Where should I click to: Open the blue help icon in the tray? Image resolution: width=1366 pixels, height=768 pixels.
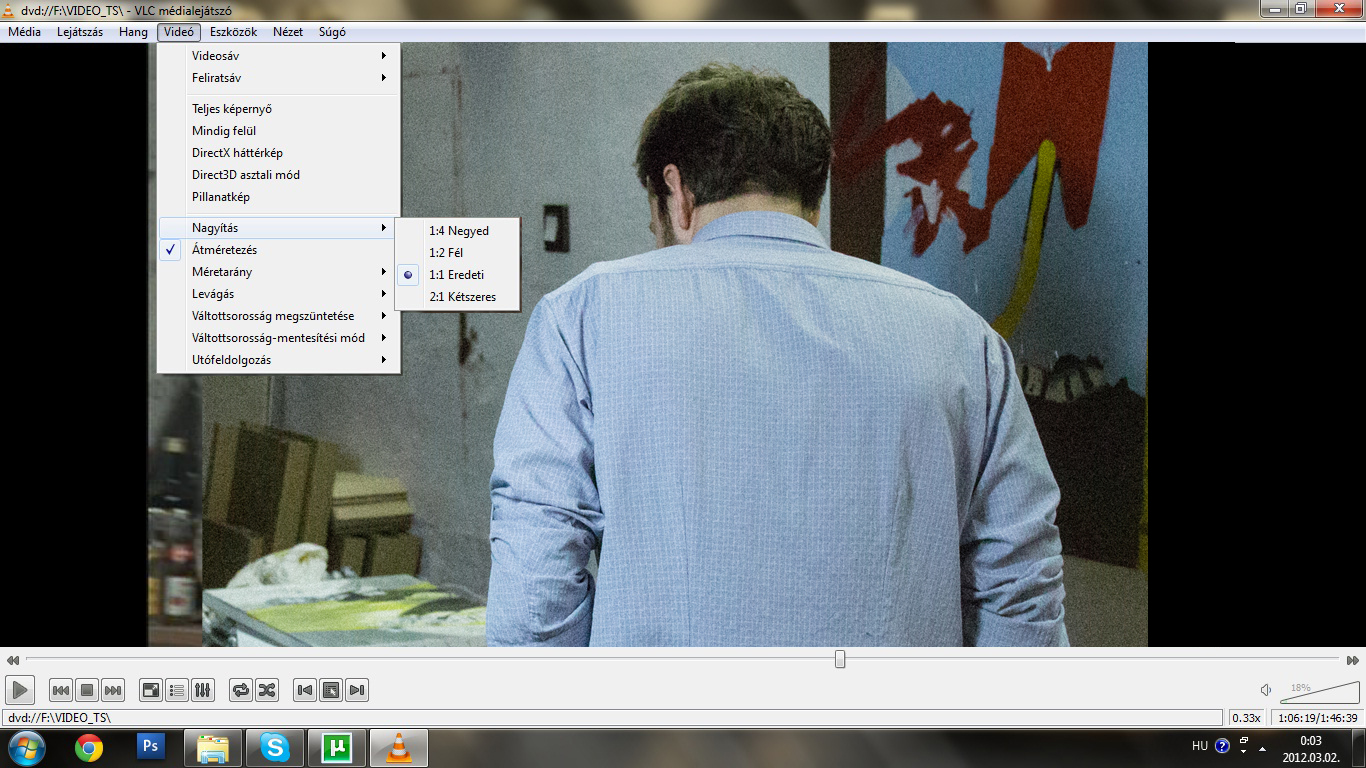(1222, 746)
